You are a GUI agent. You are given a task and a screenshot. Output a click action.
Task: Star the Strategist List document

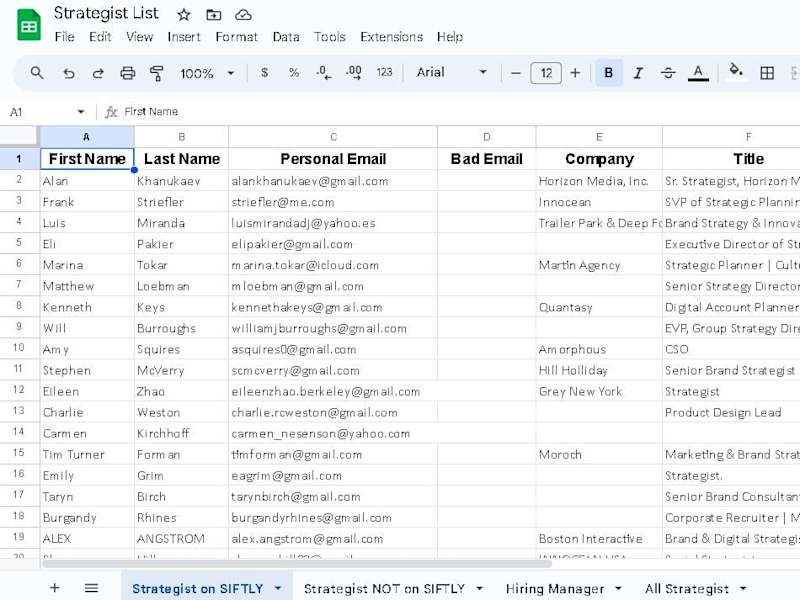point(184,15)
